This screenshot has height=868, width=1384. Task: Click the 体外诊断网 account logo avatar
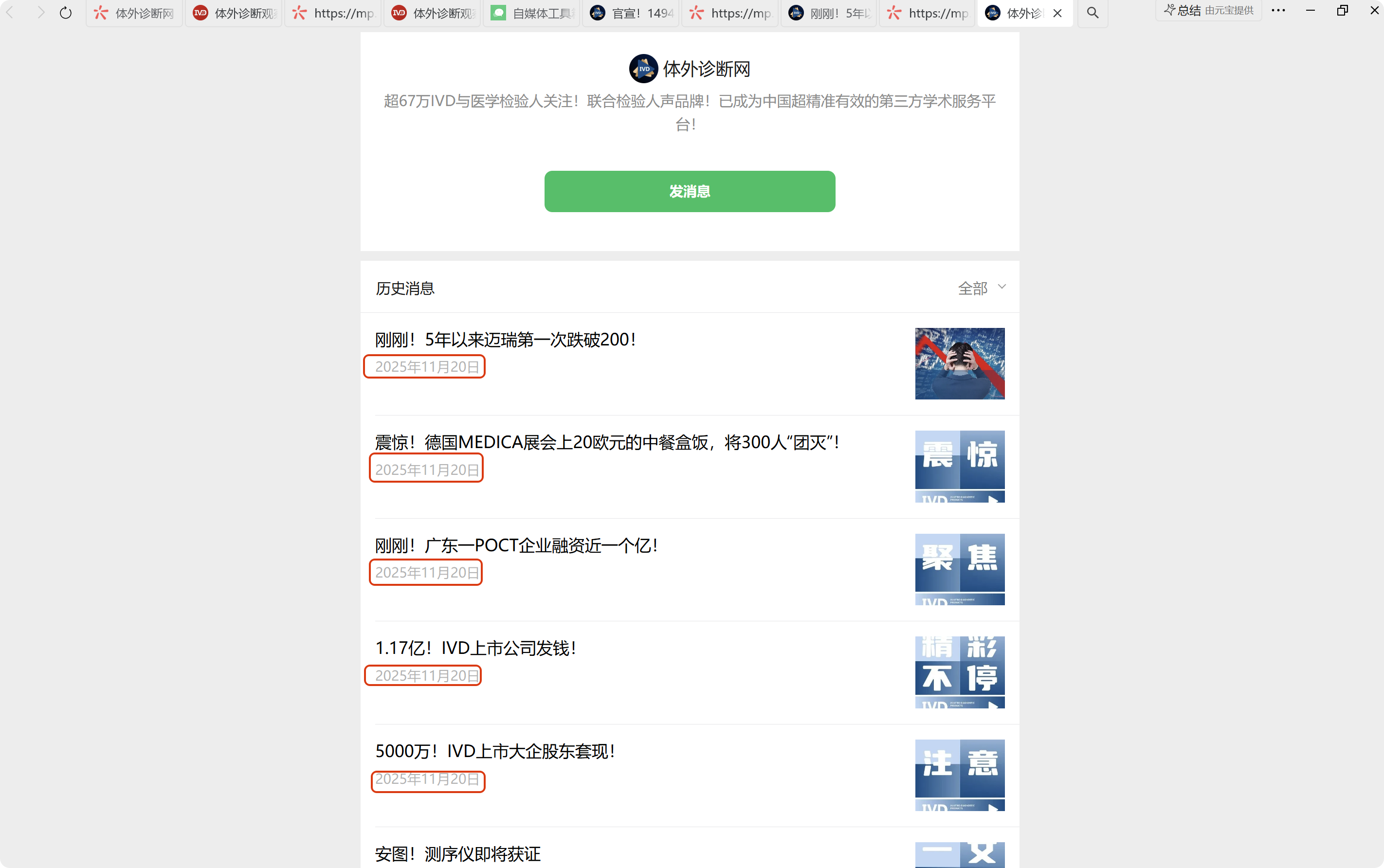coord(643,69)
